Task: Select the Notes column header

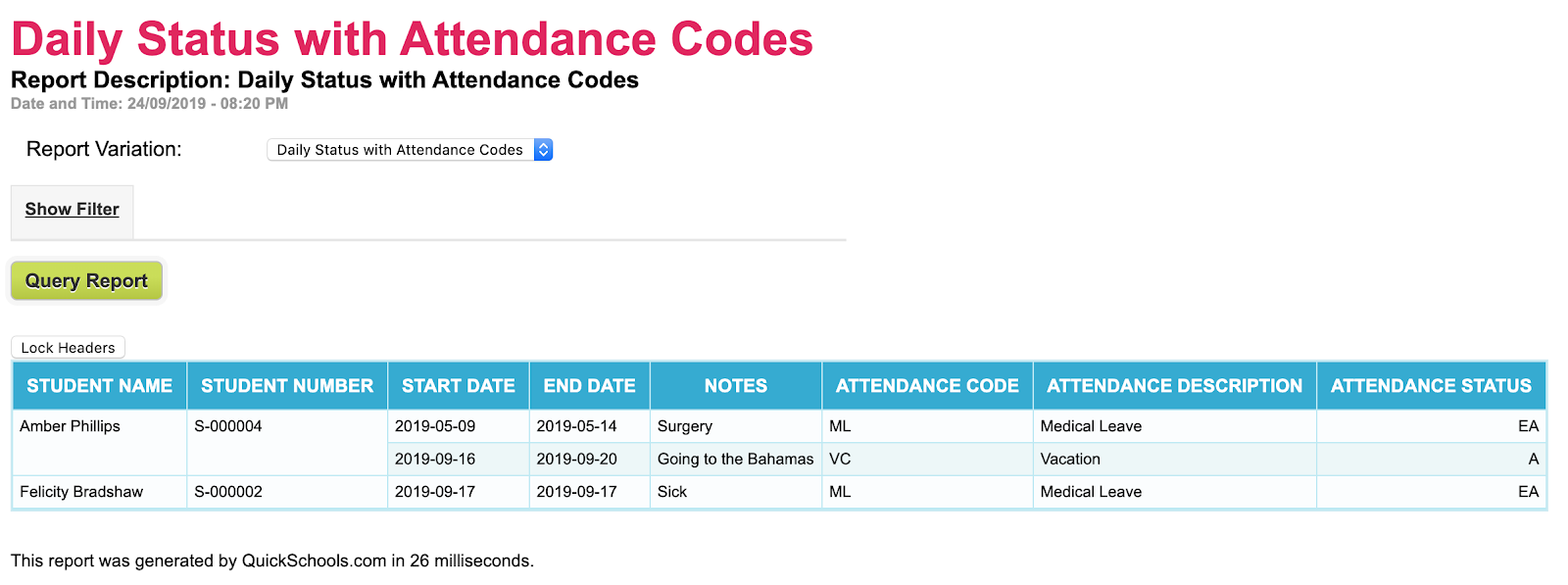Action: point(735,386)
